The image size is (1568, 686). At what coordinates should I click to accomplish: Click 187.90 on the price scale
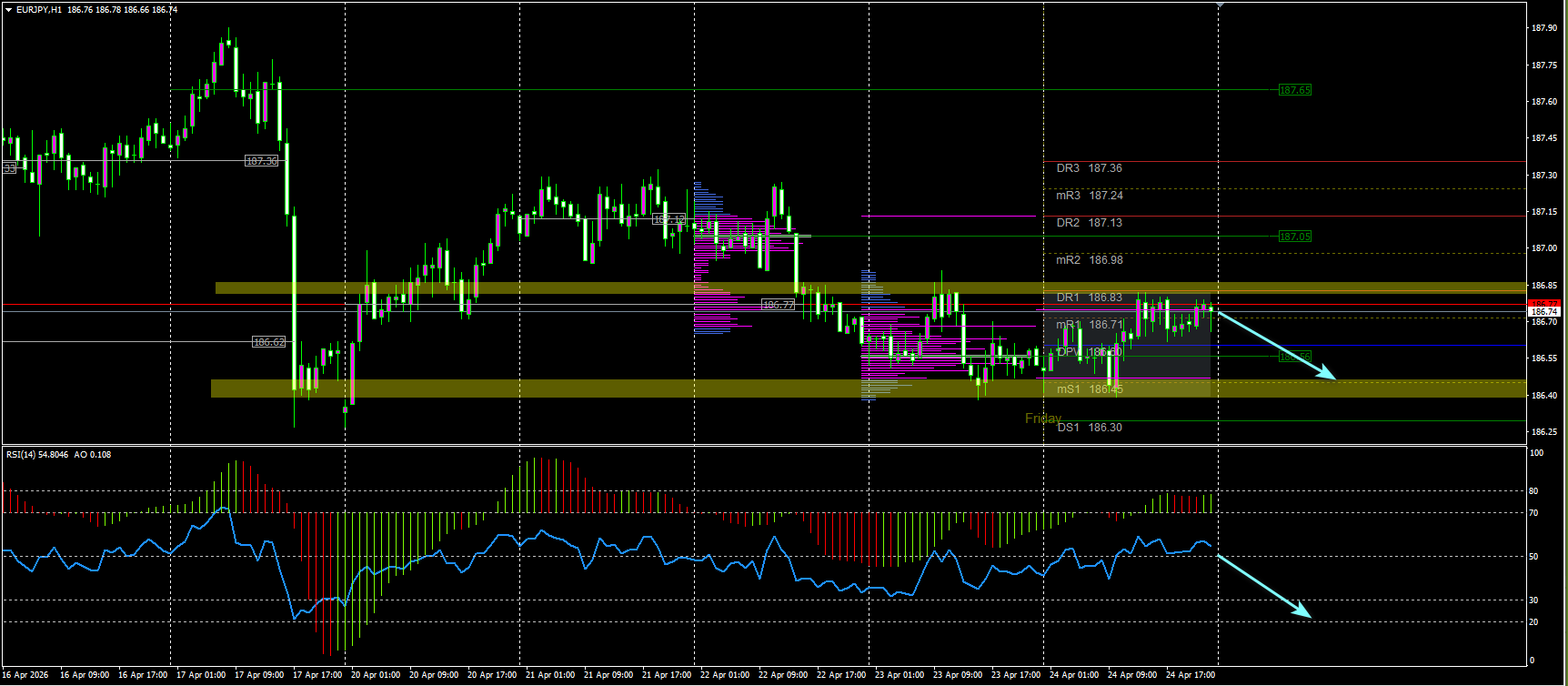pos(1544,28)
